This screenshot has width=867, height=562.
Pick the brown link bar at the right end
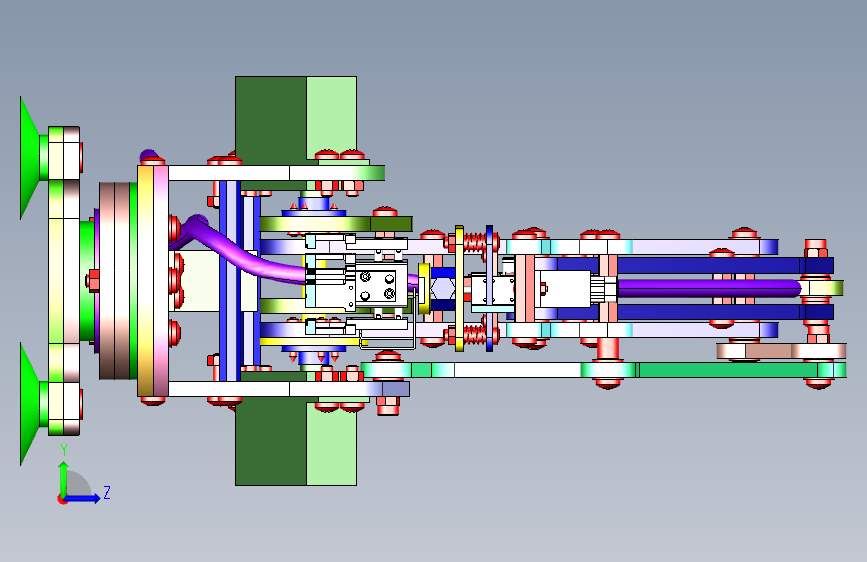tap(781, 351)
